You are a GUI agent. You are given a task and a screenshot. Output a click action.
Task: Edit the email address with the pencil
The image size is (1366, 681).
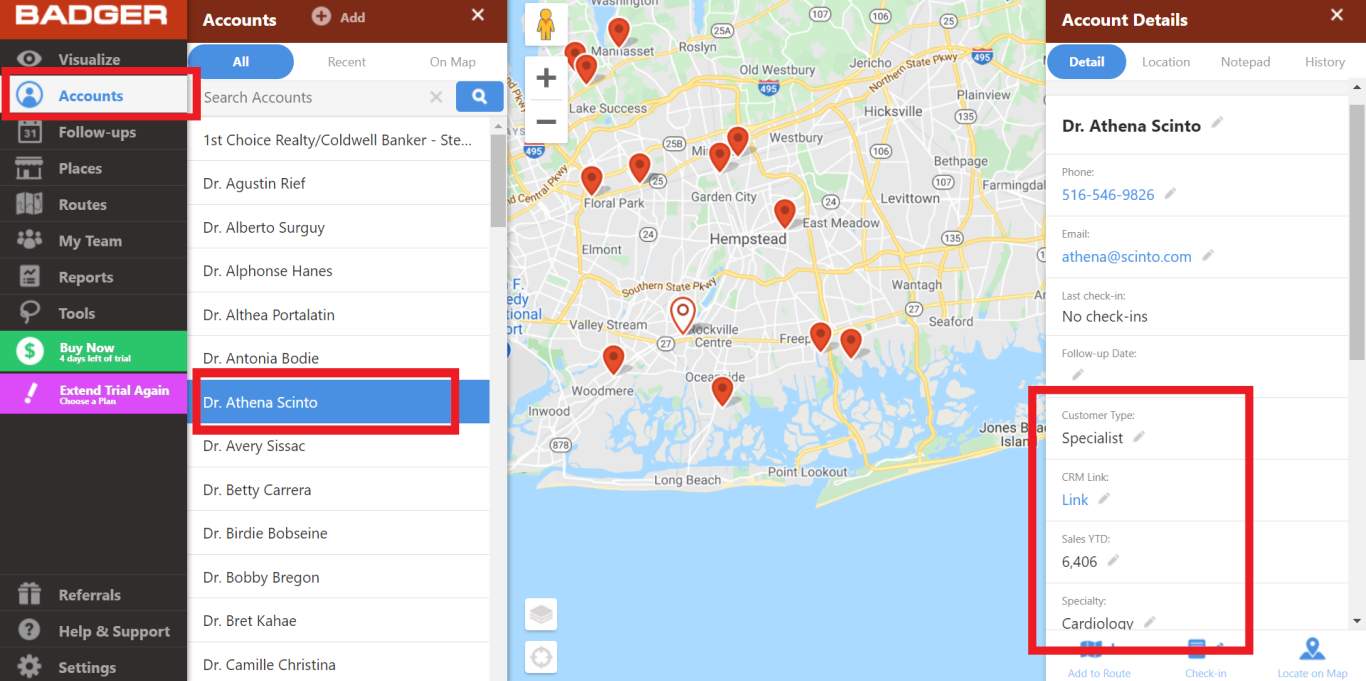1208,255
